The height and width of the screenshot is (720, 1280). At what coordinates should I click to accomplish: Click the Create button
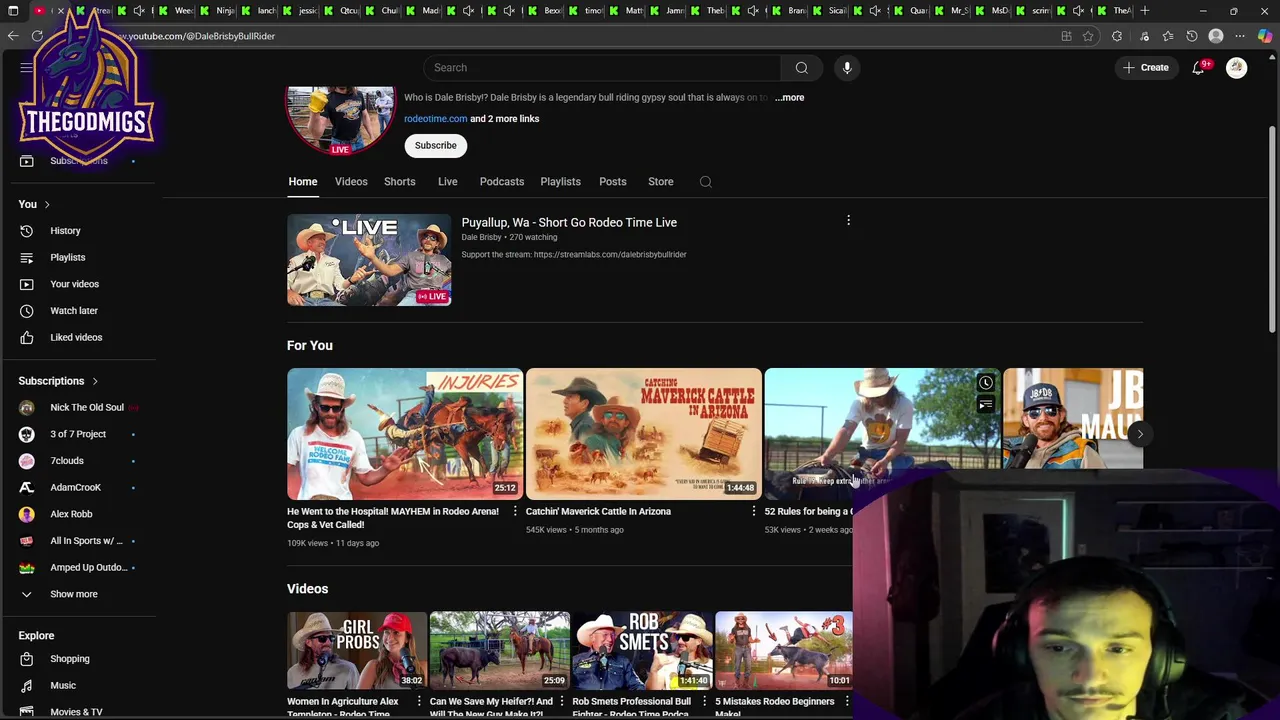(x=1146, y=68)
